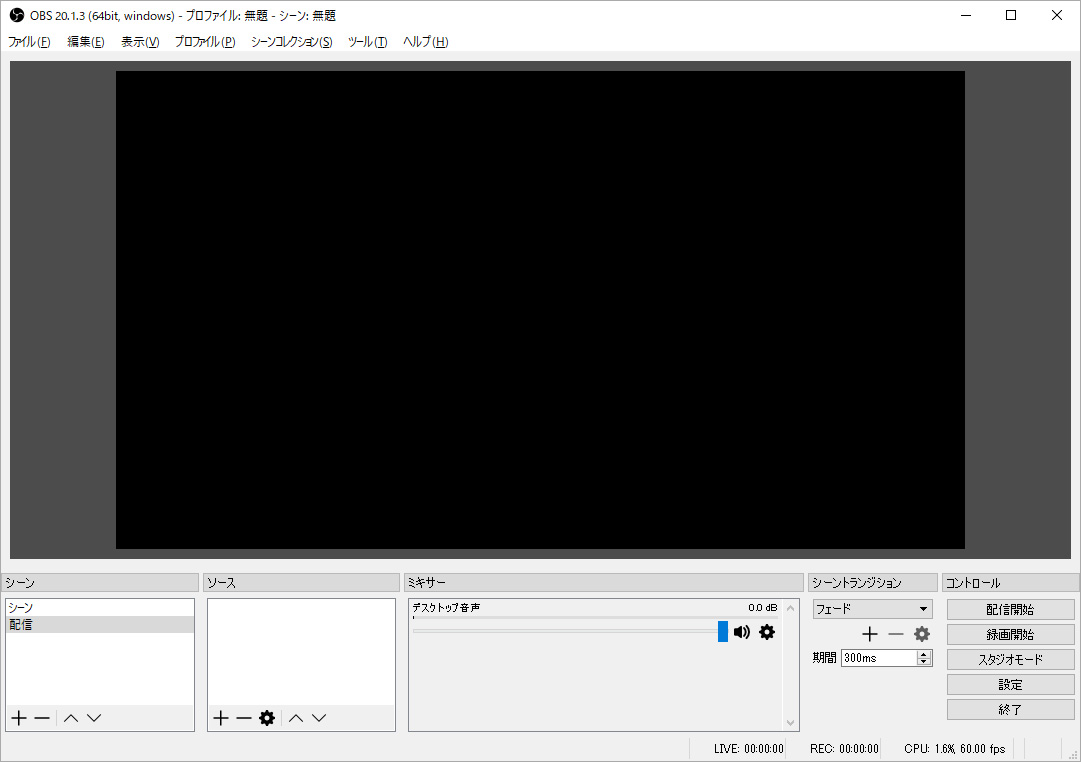Click REC: 00:00:00 status entry
Screen dimensions: 1081x762
[x=845, y=748]
